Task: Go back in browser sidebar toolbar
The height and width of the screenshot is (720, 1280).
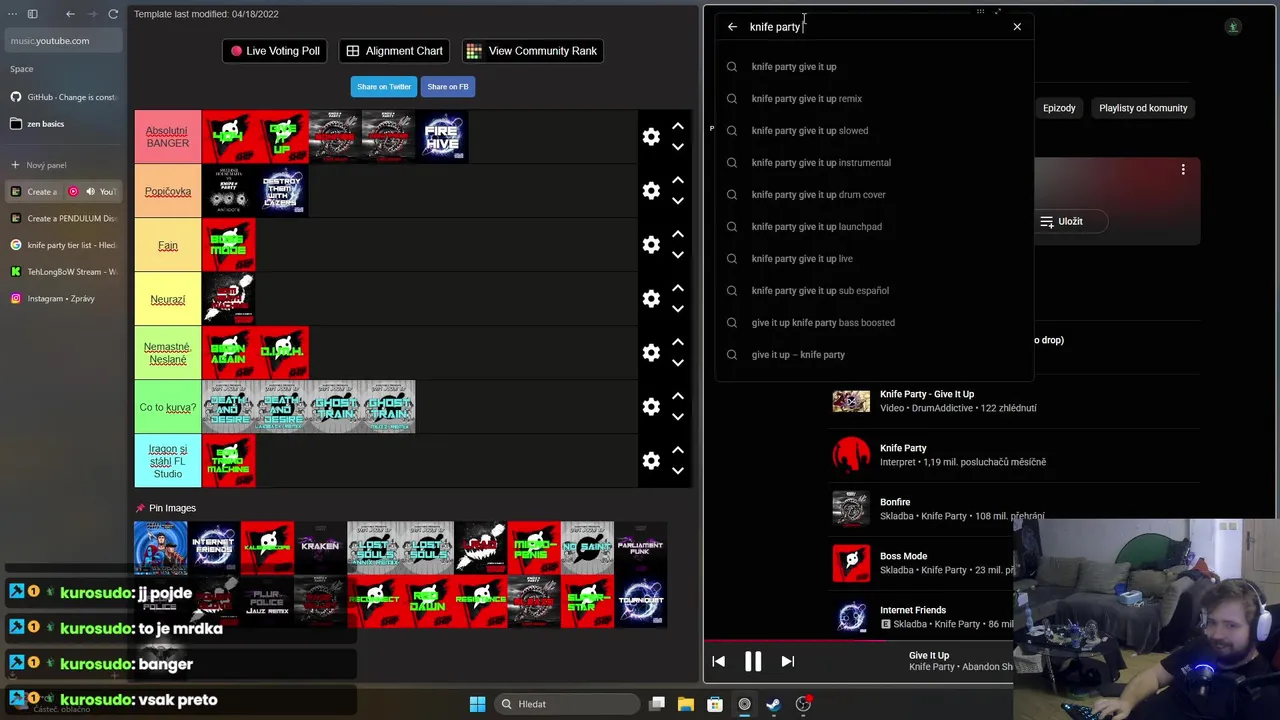Action: pyautogui.click(x=70, y=14)
